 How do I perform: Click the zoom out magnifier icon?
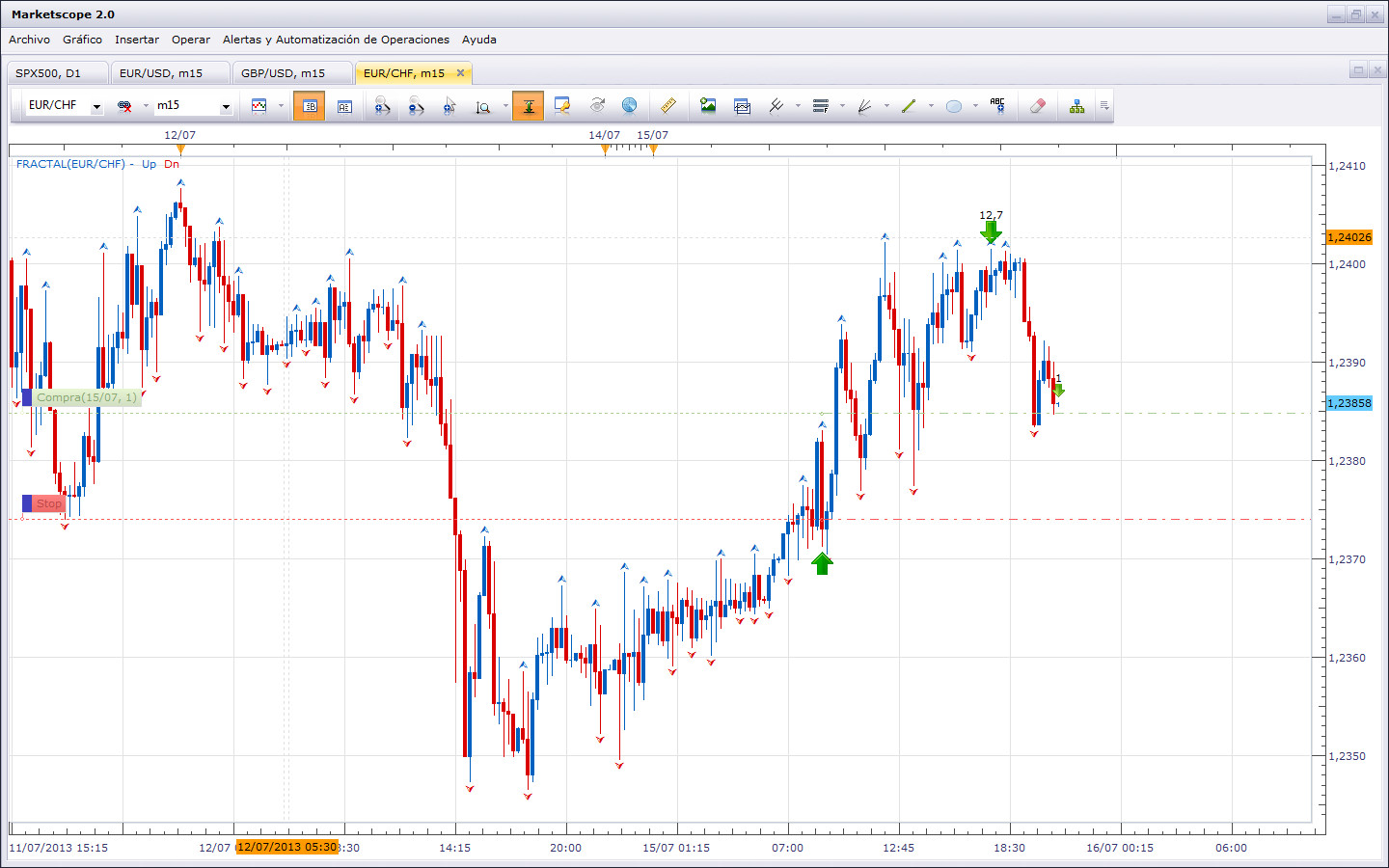[x=416, y=106]
